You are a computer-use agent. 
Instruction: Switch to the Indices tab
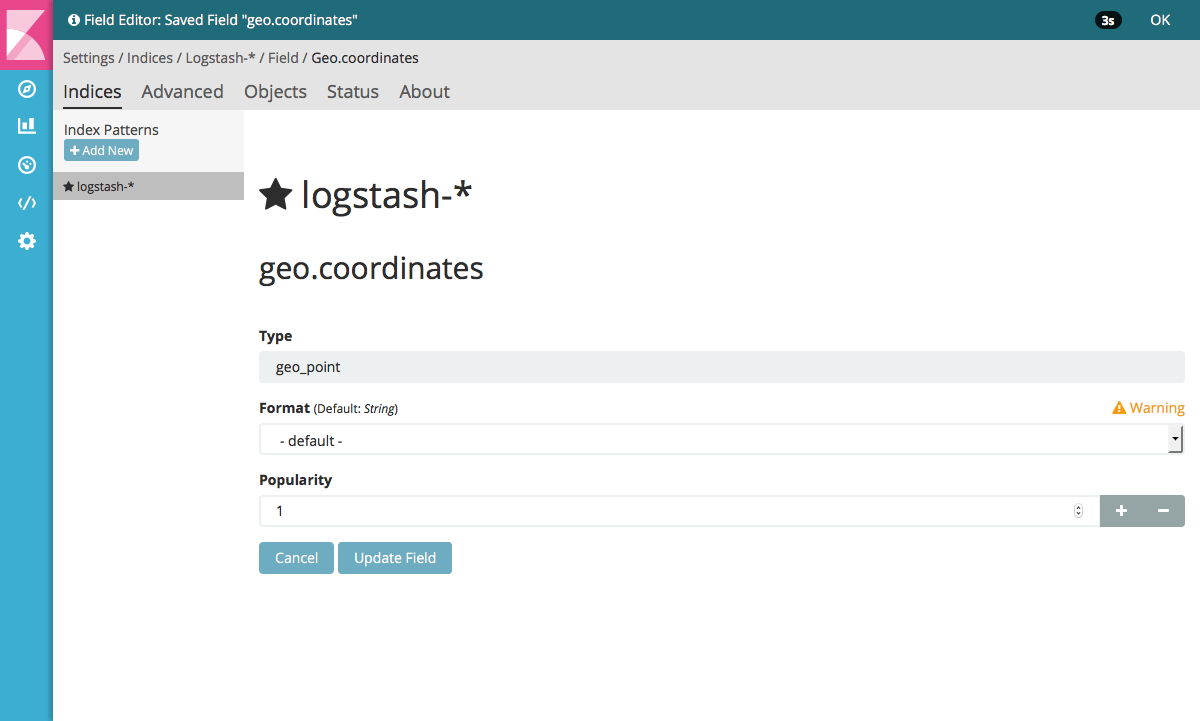[x=92, y=92]
